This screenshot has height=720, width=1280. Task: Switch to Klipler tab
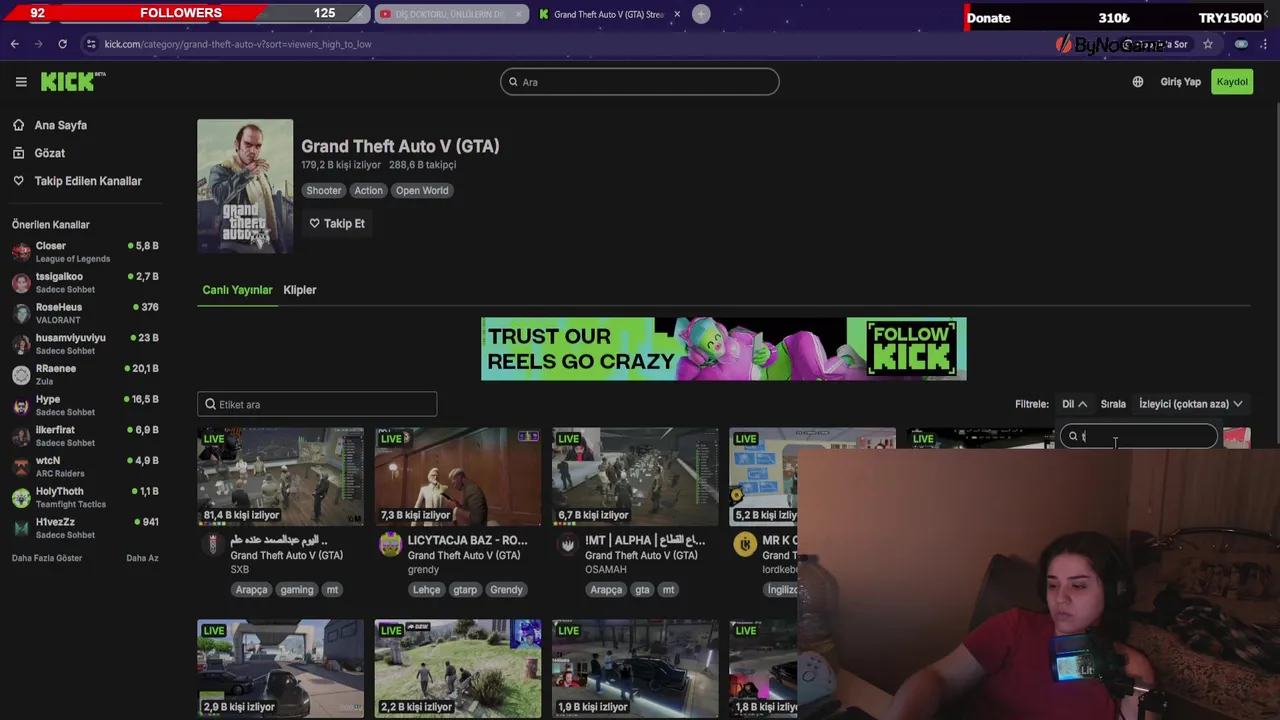(x=300, y=290)
